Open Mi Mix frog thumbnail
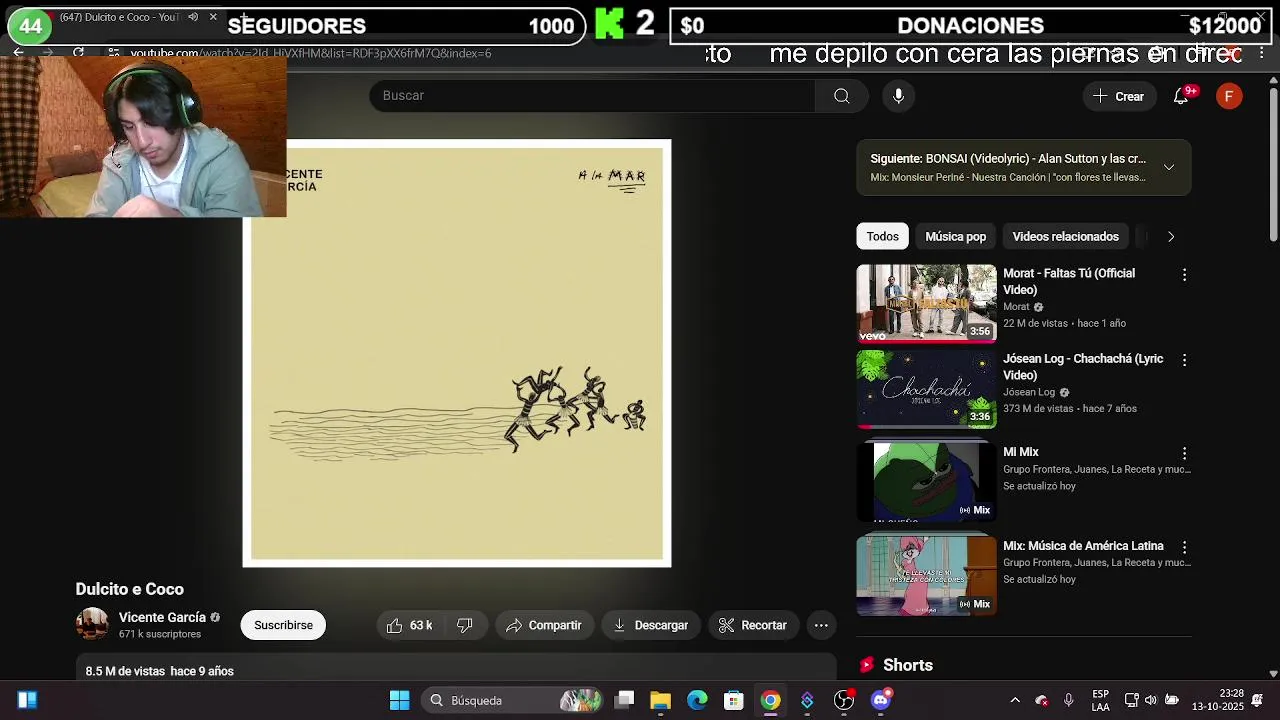The width and height of the screenshot is (1280, 720). (926, 482)
